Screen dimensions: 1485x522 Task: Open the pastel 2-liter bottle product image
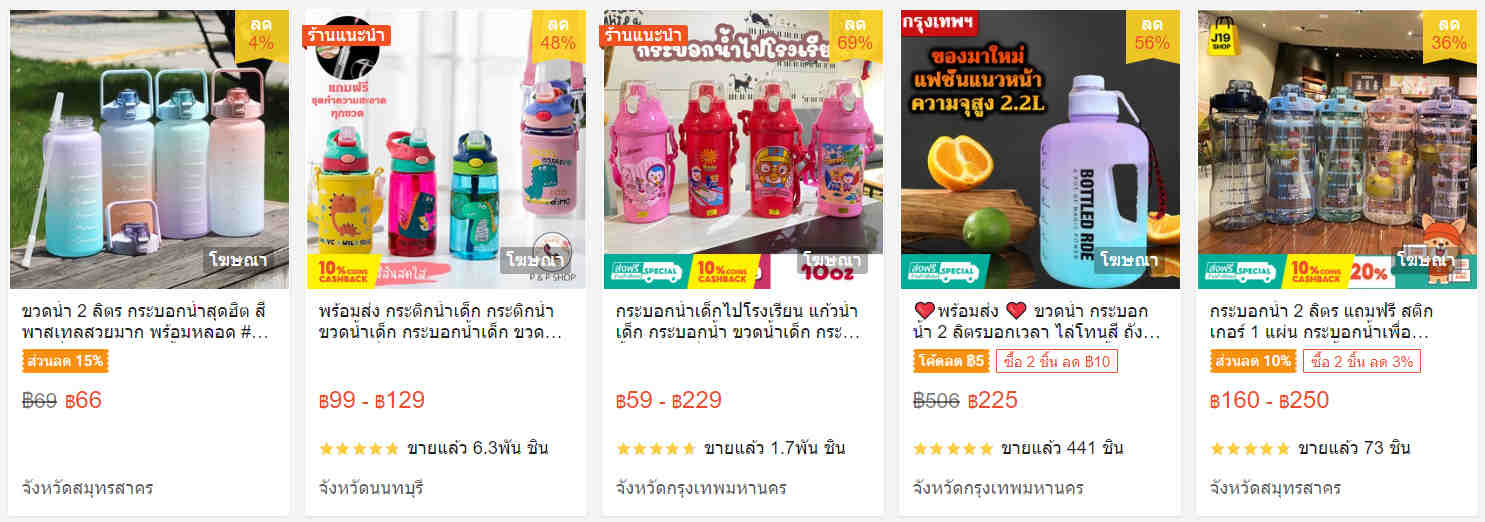(149, 150)
